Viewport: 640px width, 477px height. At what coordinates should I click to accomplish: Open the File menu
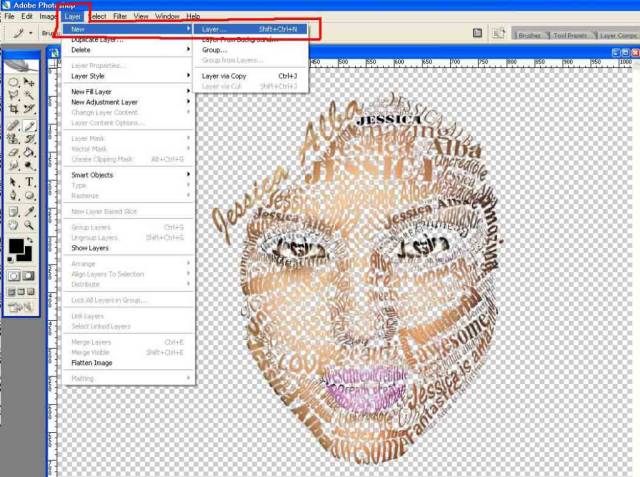(9, 16)
